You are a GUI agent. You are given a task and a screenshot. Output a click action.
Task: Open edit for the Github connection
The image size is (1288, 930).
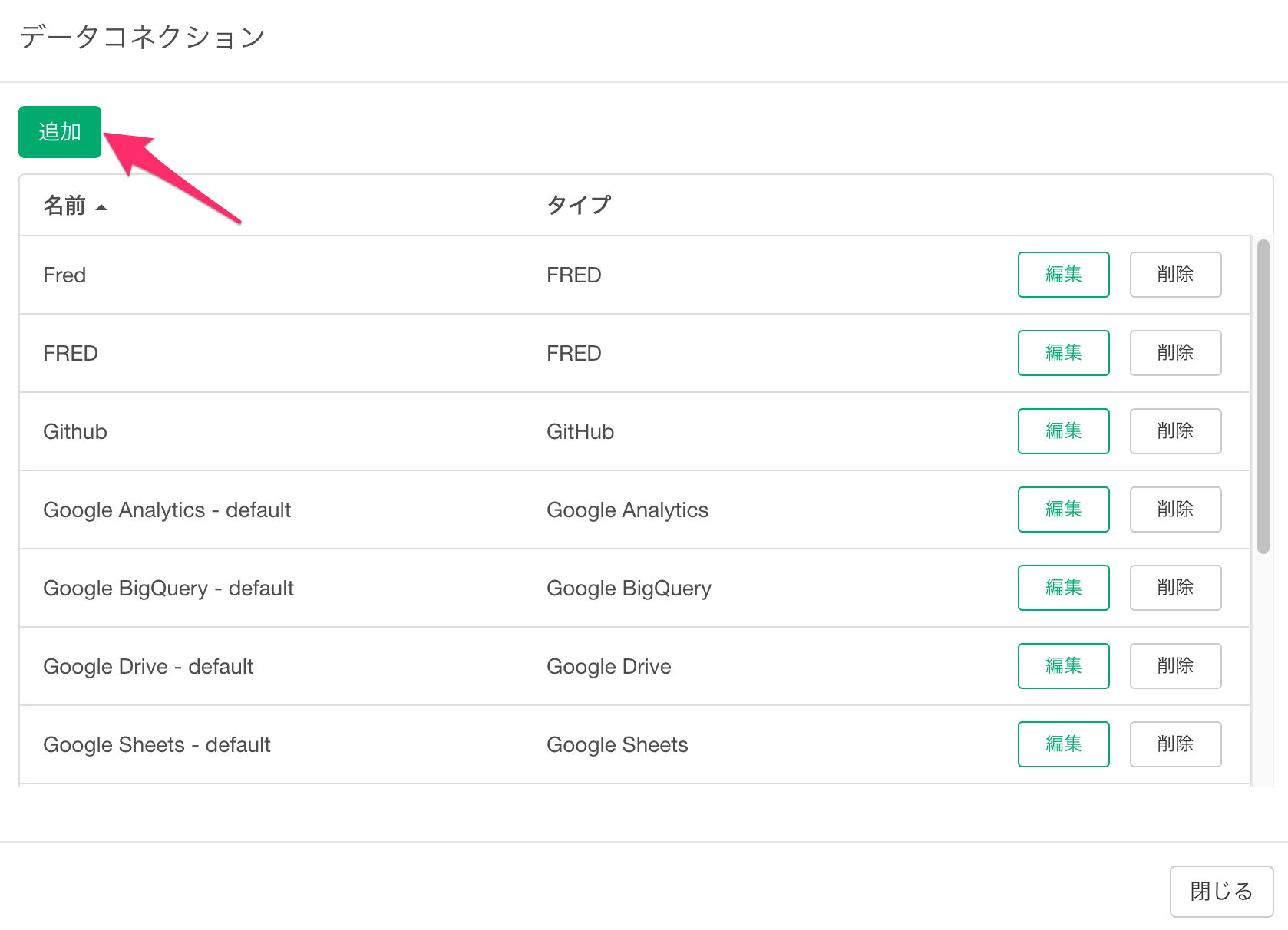tap(1063, 431)
